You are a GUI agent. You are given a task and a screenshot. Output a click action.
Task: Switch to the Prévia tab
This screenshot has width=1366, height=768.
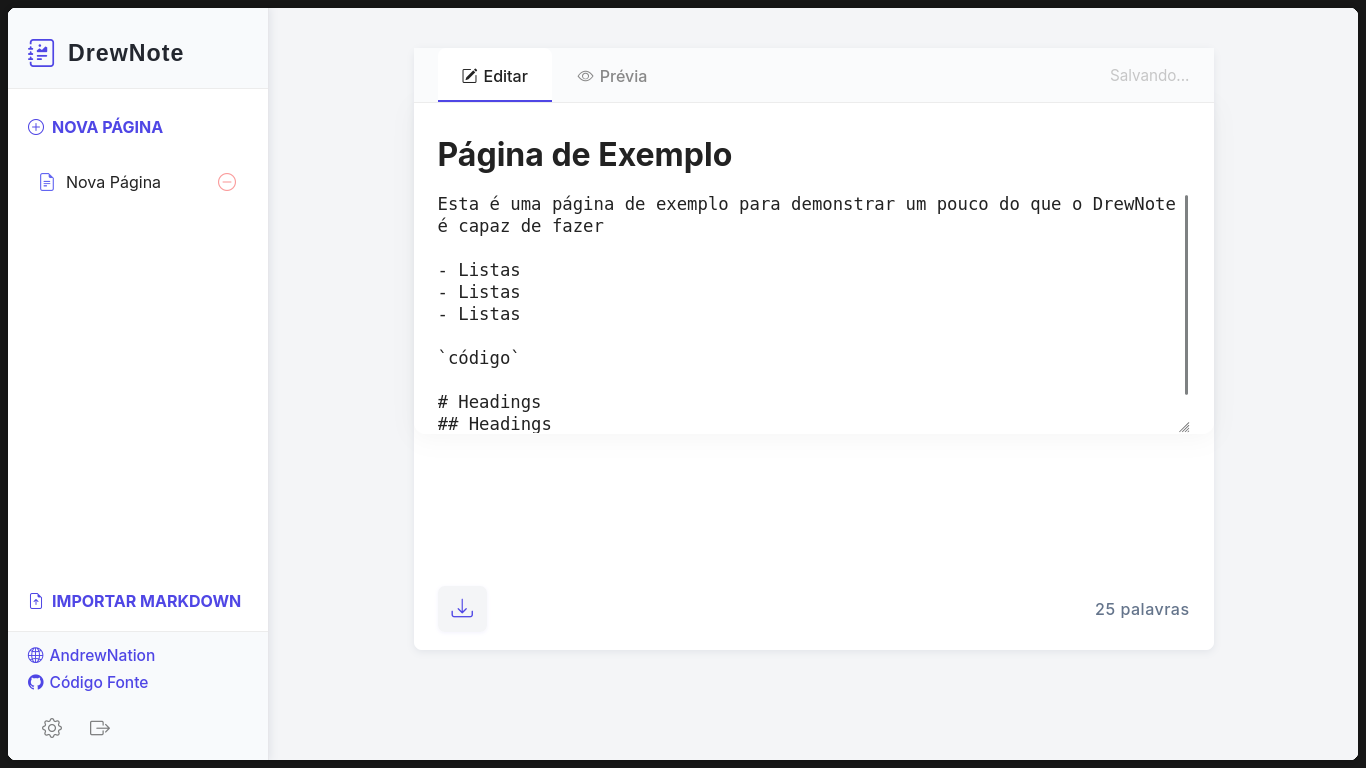coord(612,76)
